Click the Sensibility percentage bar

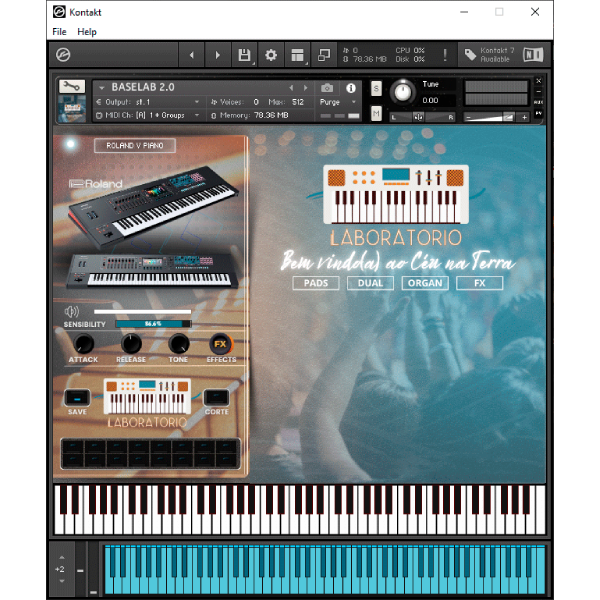click(153, 324)
